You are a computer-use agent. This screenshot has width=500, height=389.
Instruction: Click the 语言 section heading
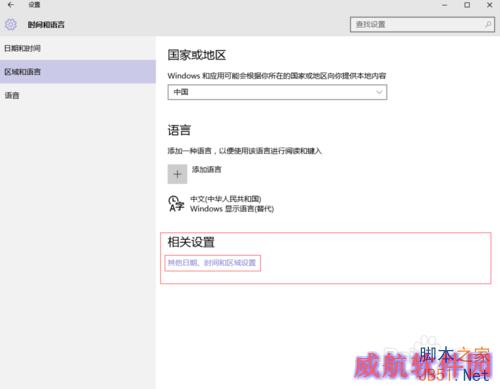coord(179,130)
